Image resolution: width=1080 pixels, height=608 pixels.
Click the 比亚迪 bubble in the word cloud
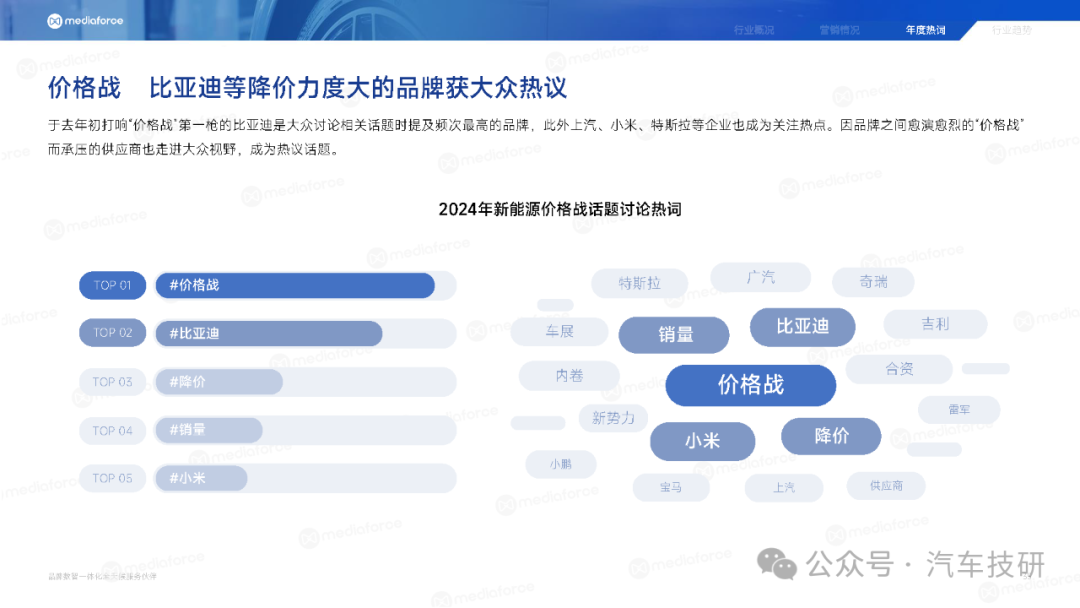[802, 327]
